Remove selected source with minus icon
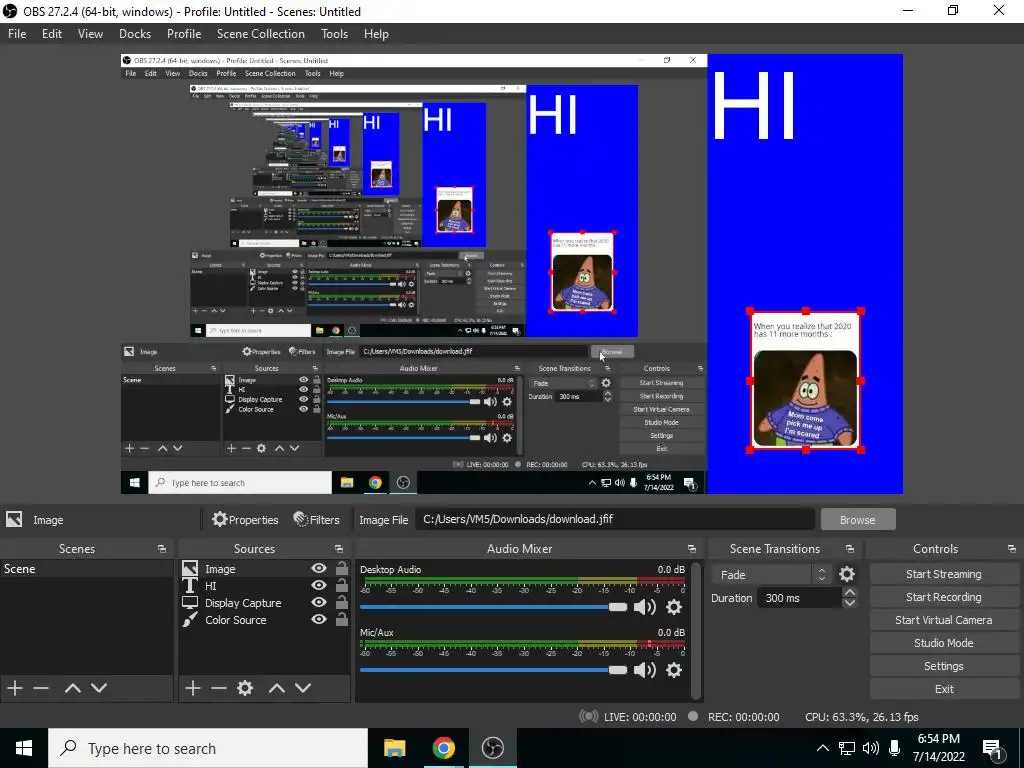Viewport: 1024px width, 768px height. pyautogui.click(x=219, y=688)
